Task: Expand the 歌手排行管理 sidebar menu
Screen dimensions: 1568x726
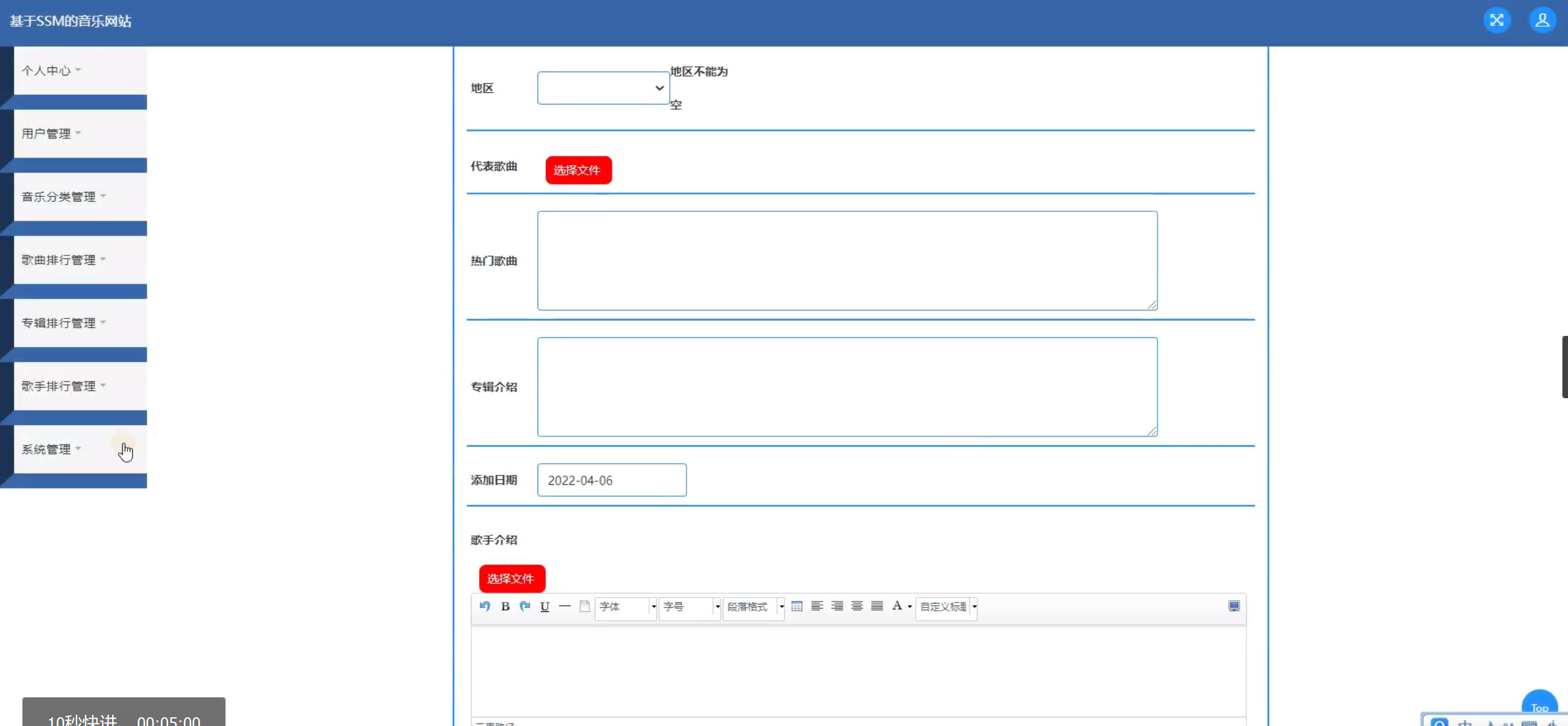Action: (80, 386)
